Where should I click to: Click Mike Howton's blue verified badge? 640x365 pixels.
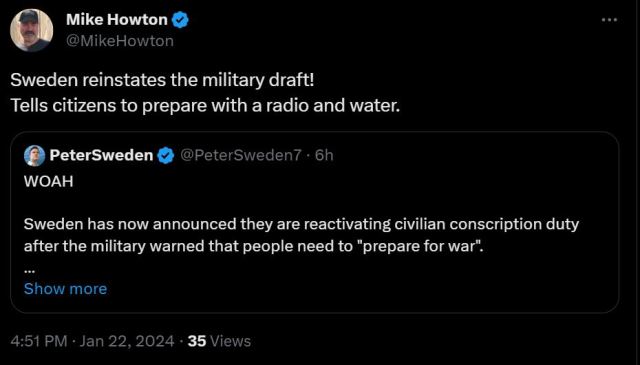coord(180,20)
